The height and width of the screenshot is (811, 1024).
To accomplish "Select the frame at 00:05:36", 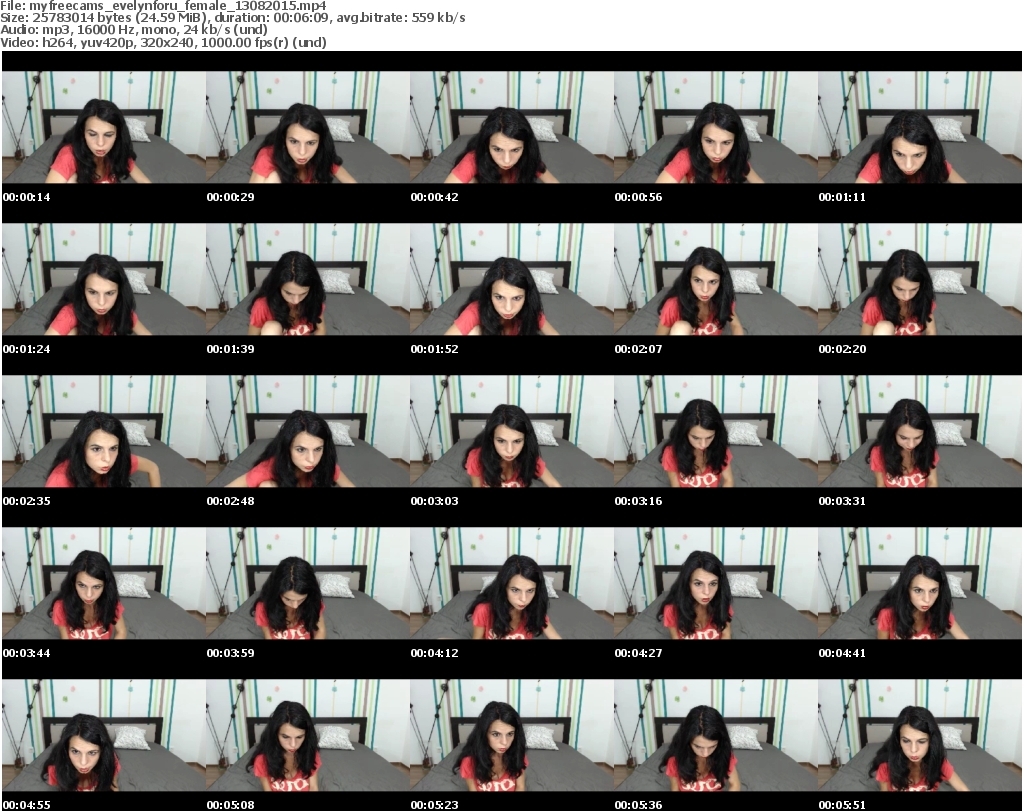I will coord(716,736).
